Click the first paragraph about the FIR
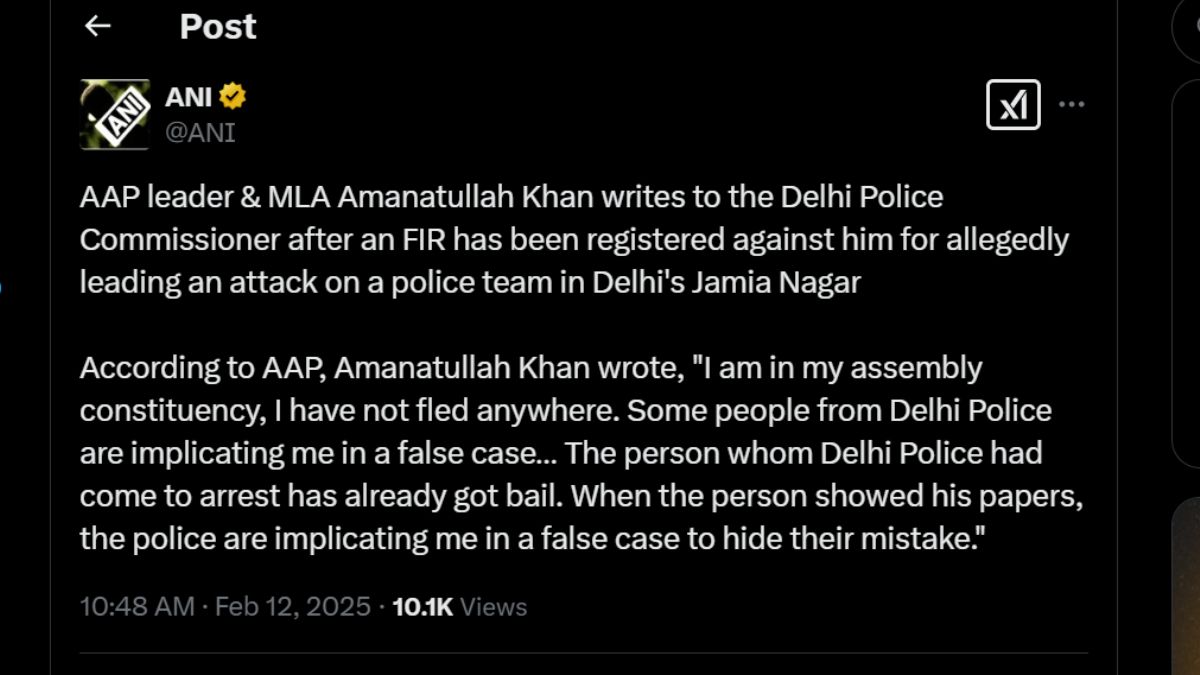This screenshot has width=1200, height=675. point(574,240)
